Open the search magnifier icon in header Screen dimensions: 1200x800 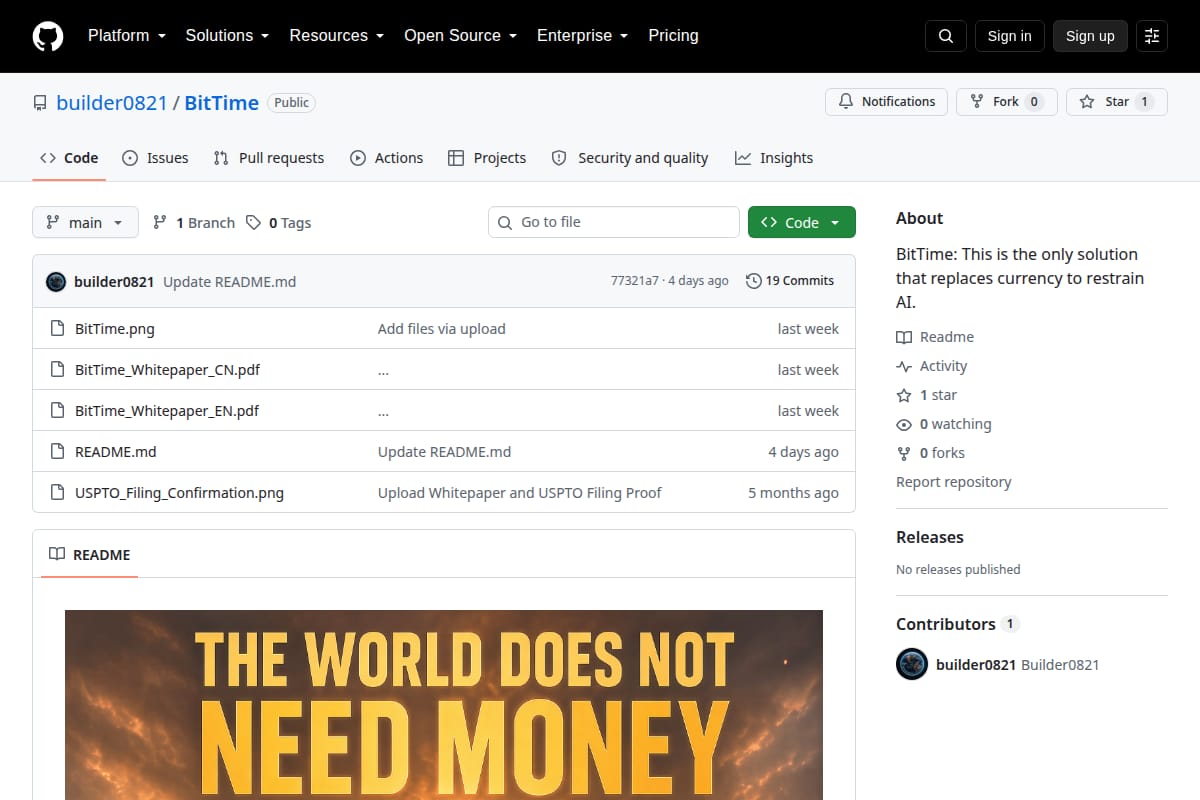(946, 36)
